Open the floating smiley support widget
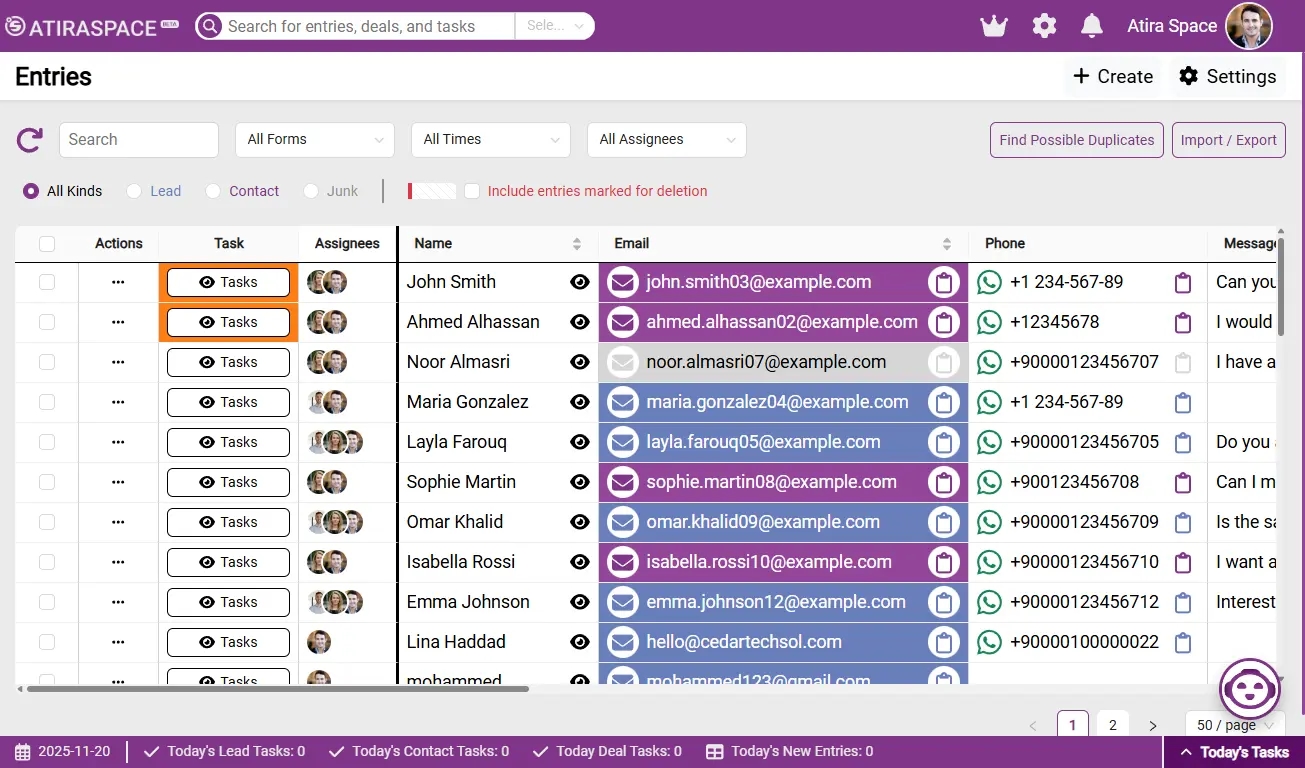Screen dimensions: 1305x768 [x=1249, y=689]
